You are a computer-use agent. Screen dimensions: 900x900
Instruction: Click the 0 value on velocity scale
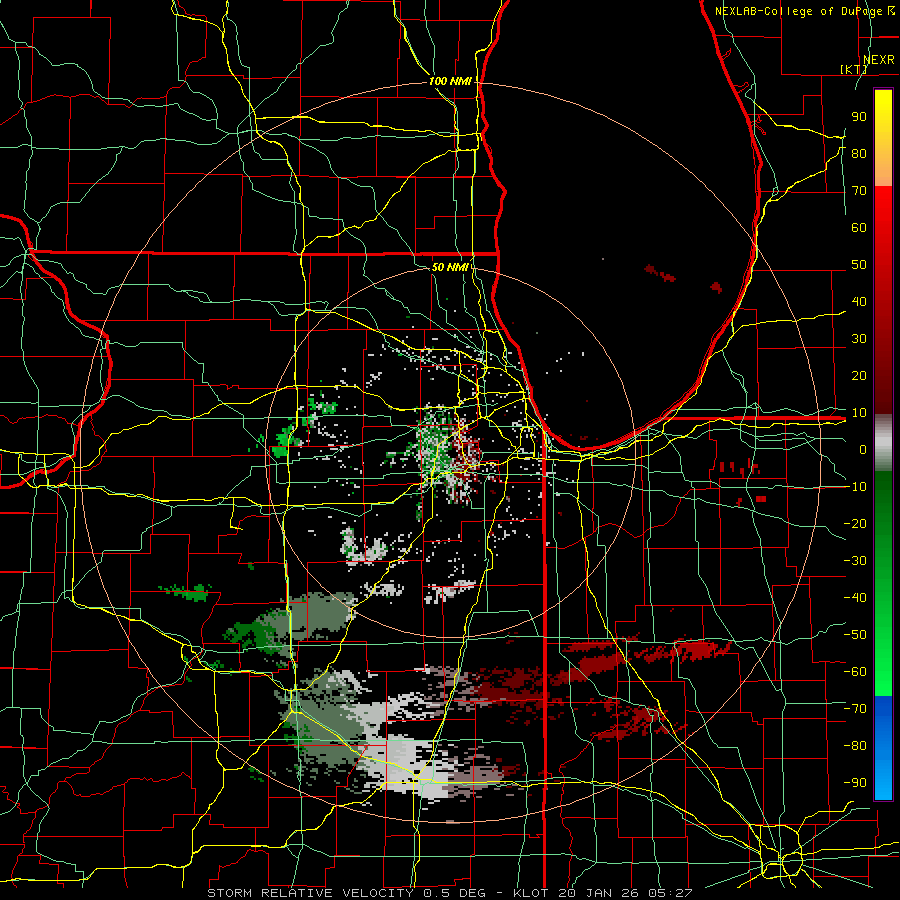[x=863, y=449]
